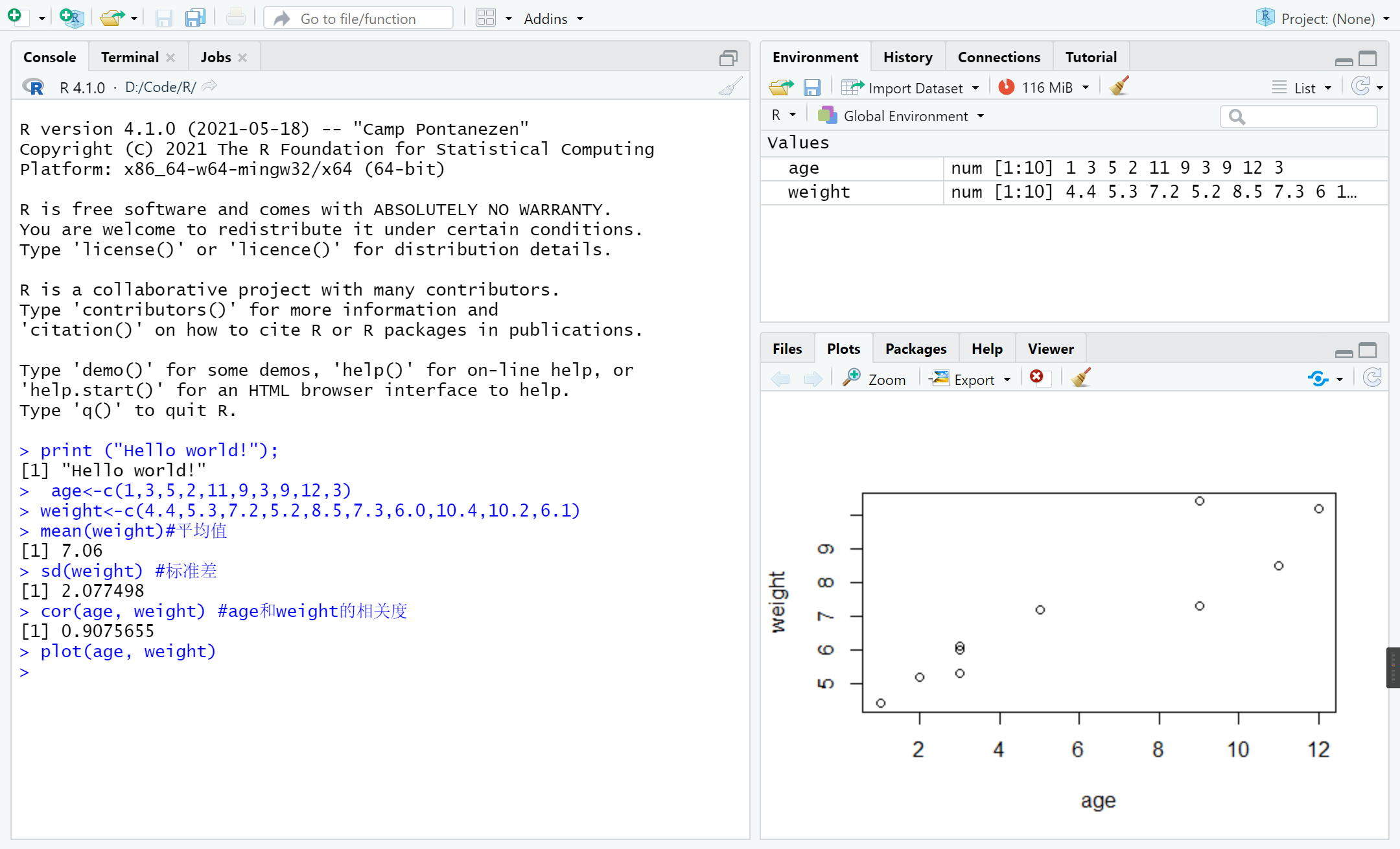Click the Print document icon
Image resolution: width=1400 pixels, height=849 pixels.
235,17
